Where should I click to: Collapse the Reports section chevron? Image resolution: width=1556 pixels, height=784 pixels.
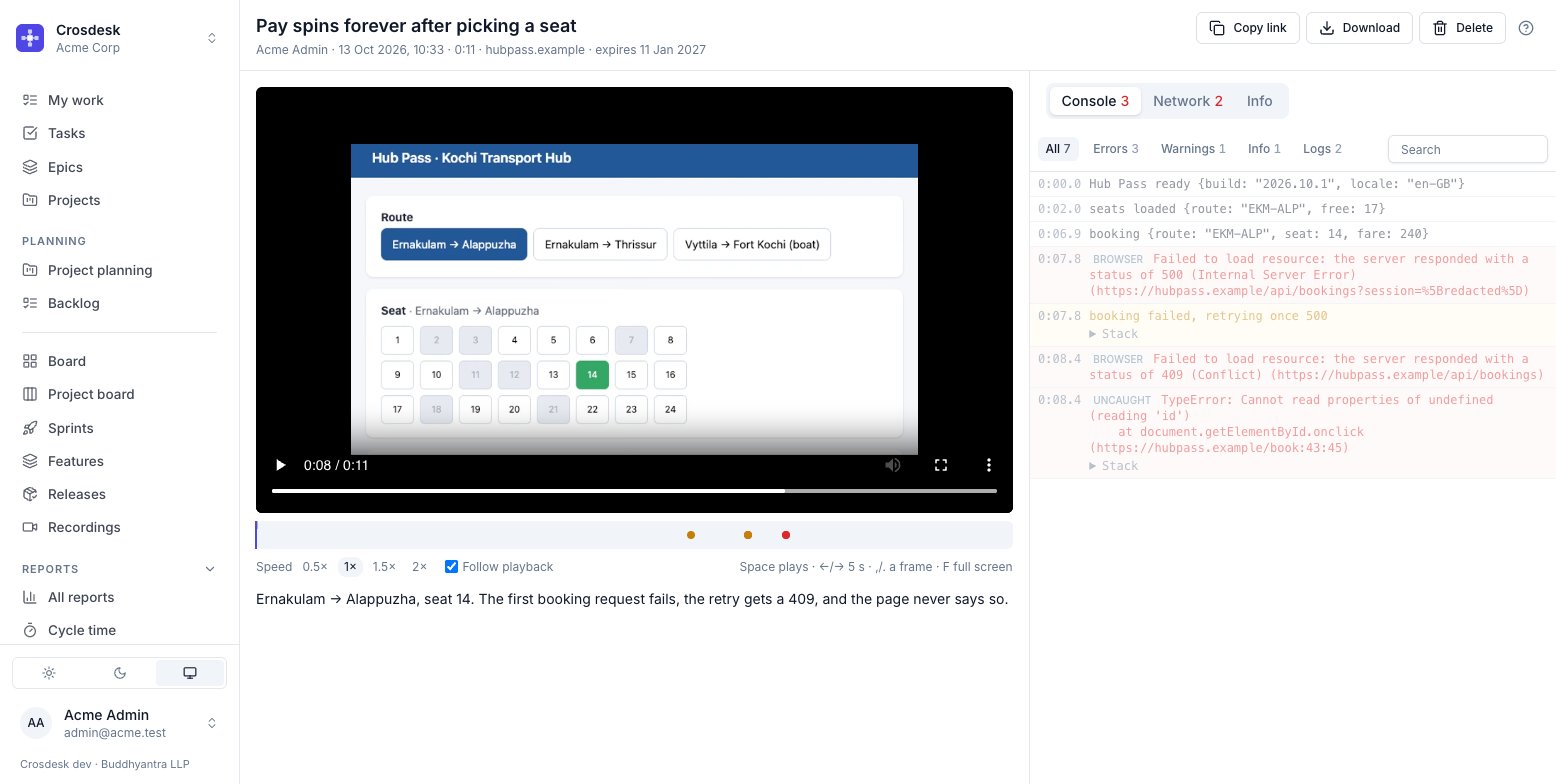(x=210, y=569)
